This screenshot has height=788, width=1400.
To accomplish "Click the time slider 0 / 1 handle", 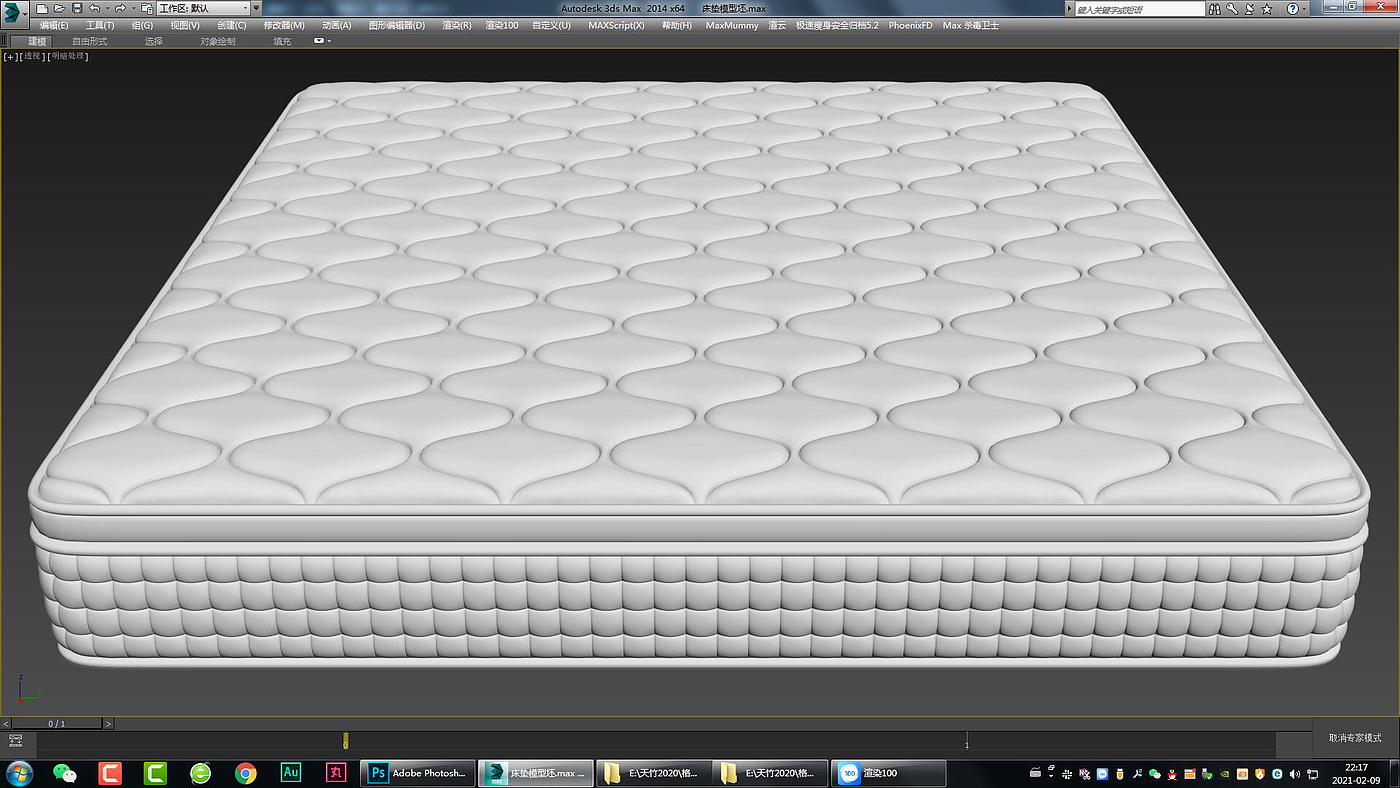I will (57, 723).
